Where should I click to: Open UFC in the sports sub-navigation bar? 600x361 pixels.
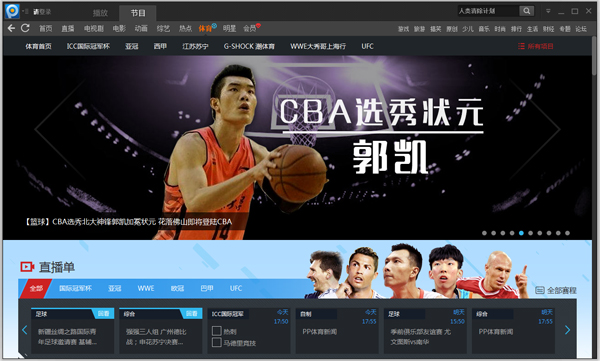click(x=367, y=46)
